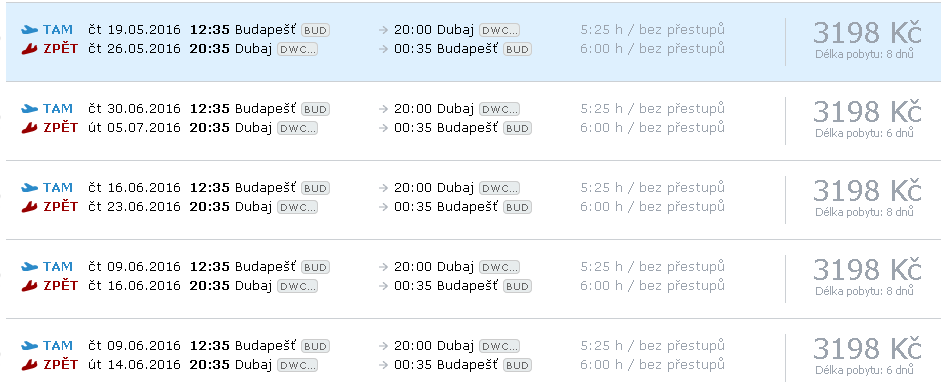Click the DWC badge on the 19.05.2016 arrival
947x388 pixels.
499,30
